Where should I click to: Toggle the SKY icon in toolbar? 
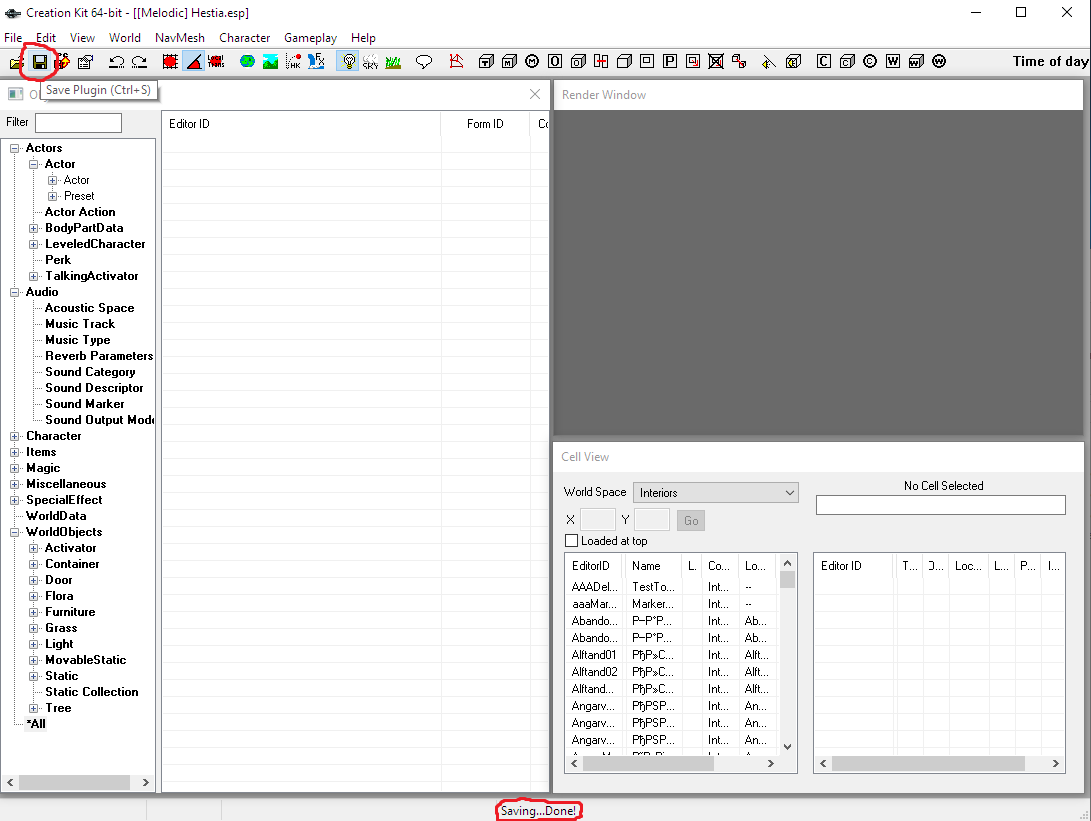[370, 62]
